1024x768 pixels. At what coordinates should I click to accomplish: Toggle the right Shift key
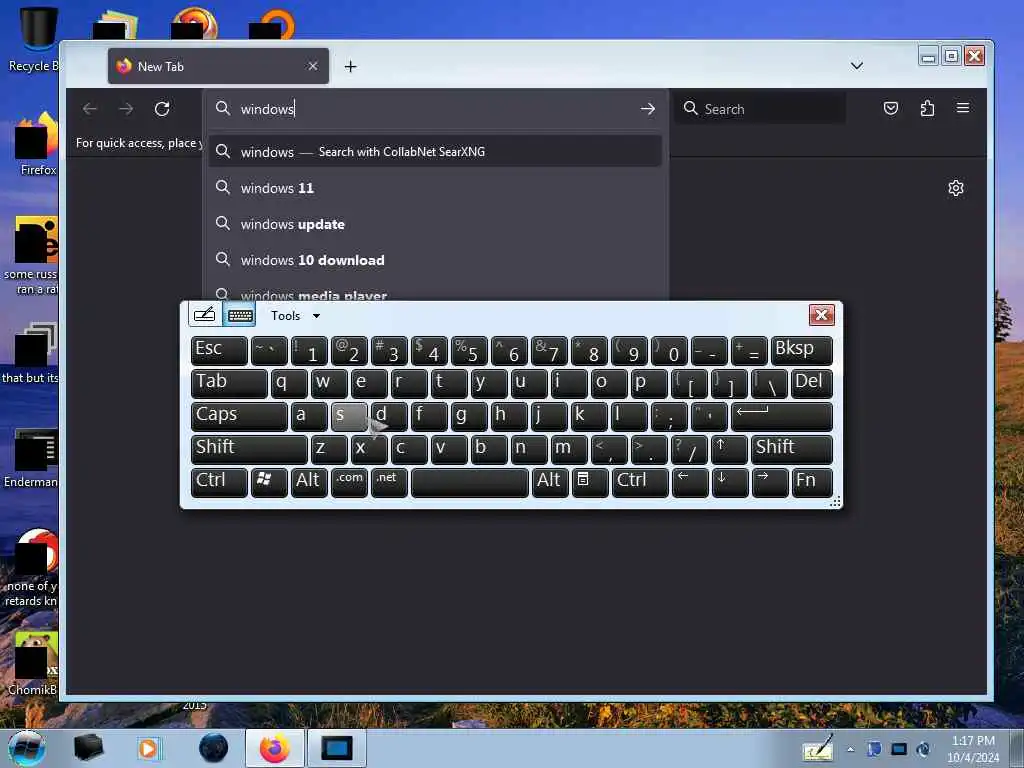[x=792, y=449]
